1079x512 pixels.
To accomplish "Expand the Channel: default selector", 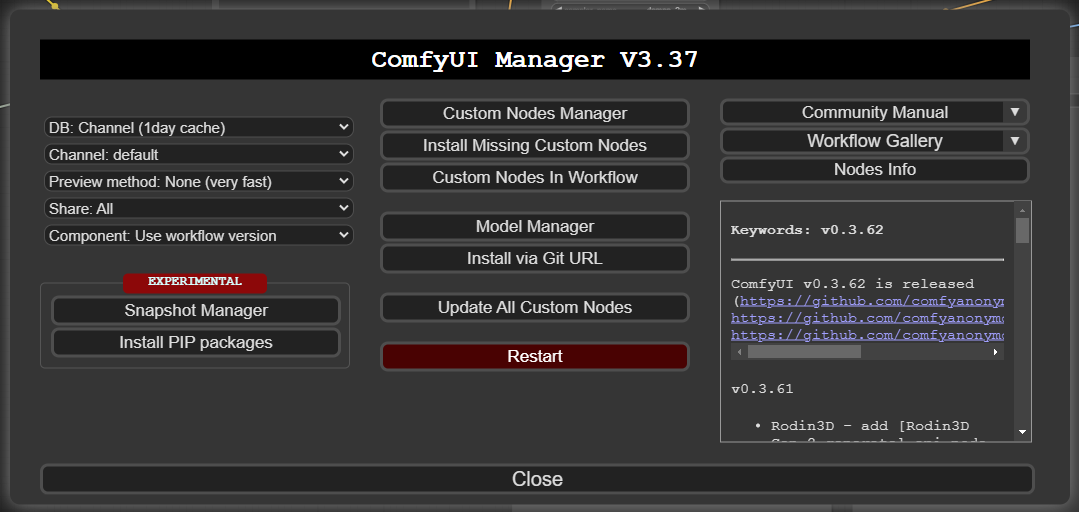I will coord(199,155).
